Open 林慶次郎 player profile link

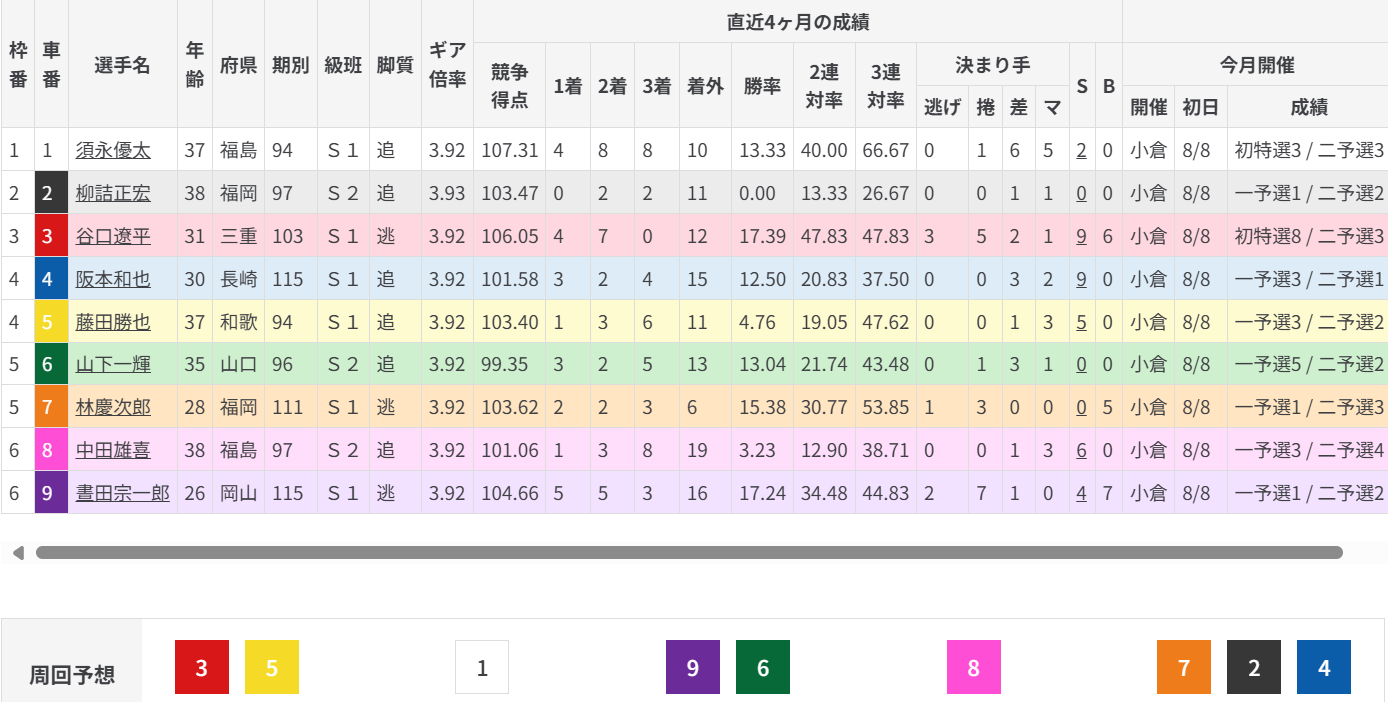click(113, 407)
